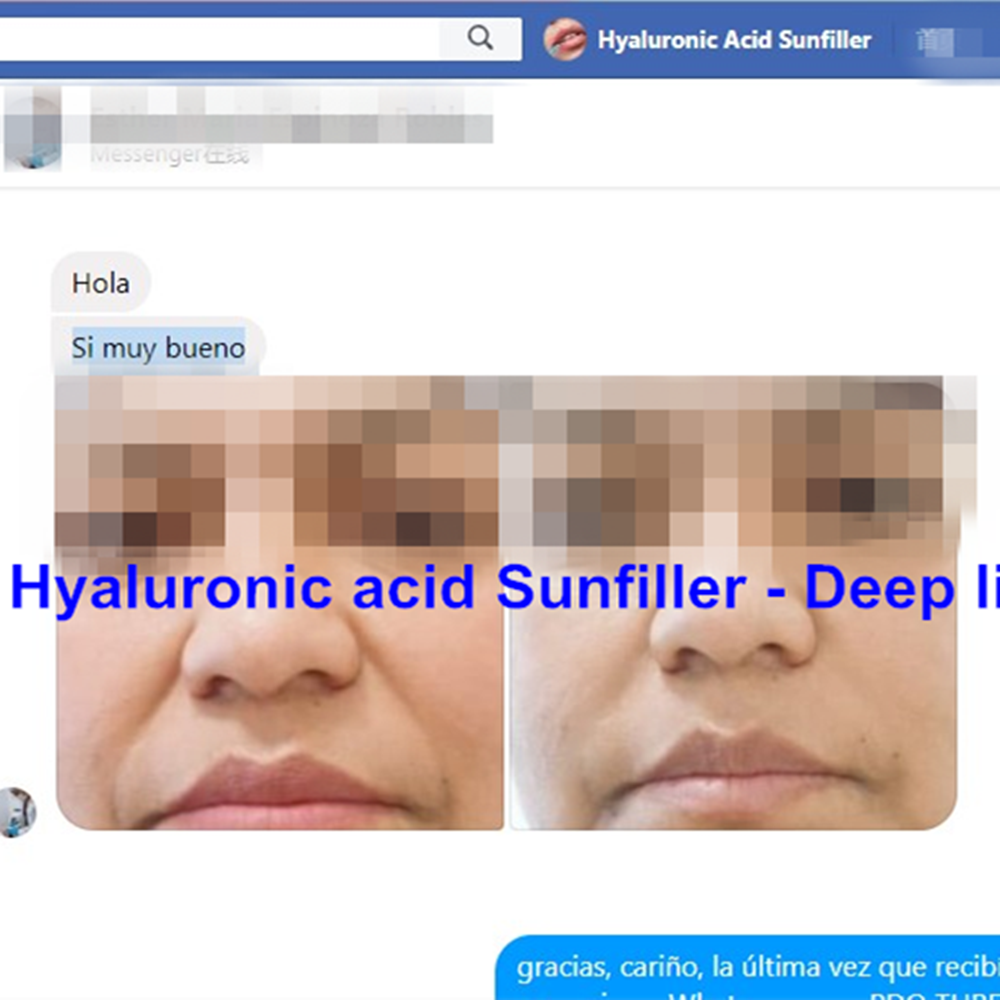The height and width of the screenshot is (1000, 1000).
Task: Click the 'Hola' message bubble
Action: [101, 283]
